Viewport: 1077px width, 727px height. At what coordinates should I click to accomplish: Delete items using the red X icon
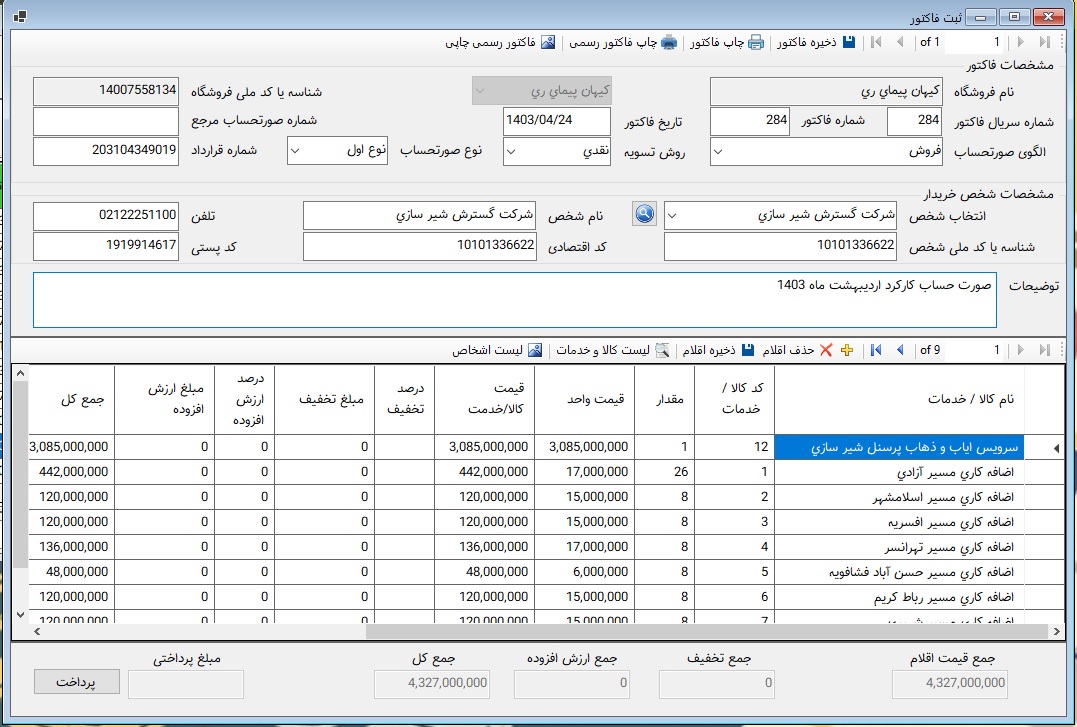pos(825,350)
